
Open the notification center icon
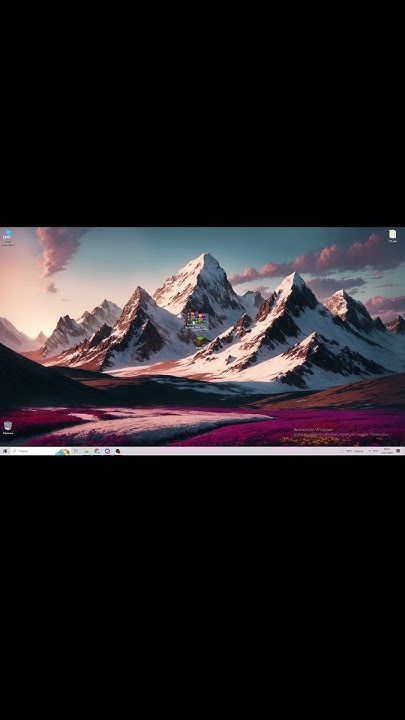pyautogui.click(x=398, y=451)
